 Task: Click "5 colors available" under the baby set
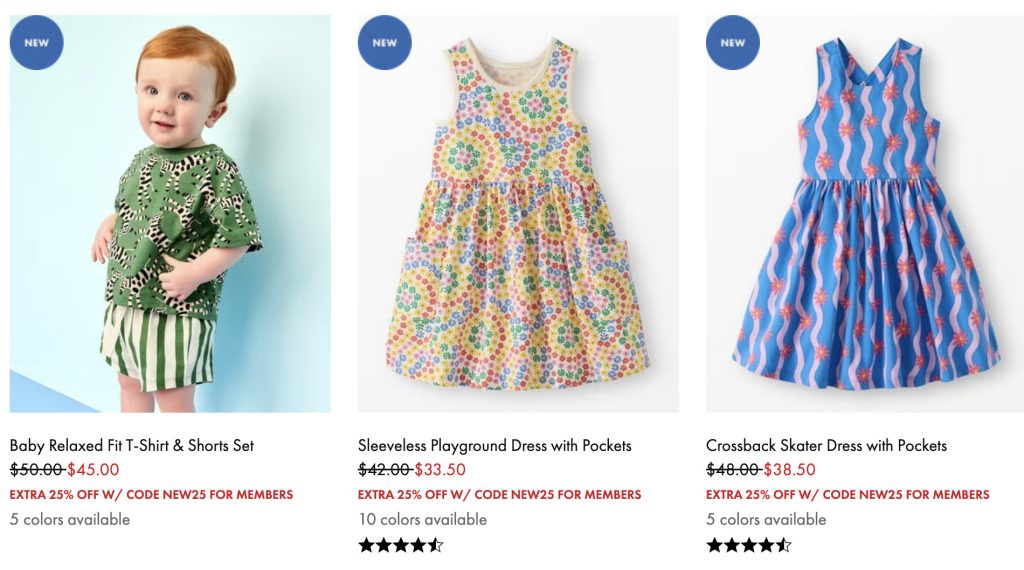[x=70, y=519]
